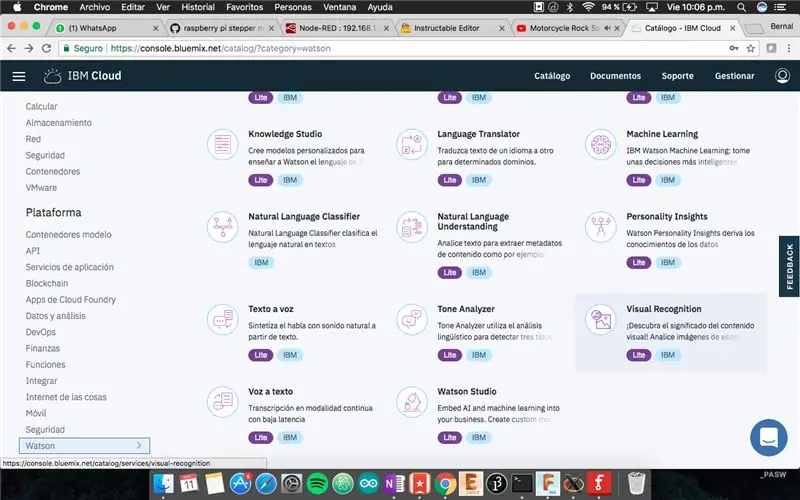The image size is (800, 500).
Task: Click the Natural Language Understanding icon
Action: (412, 227)
